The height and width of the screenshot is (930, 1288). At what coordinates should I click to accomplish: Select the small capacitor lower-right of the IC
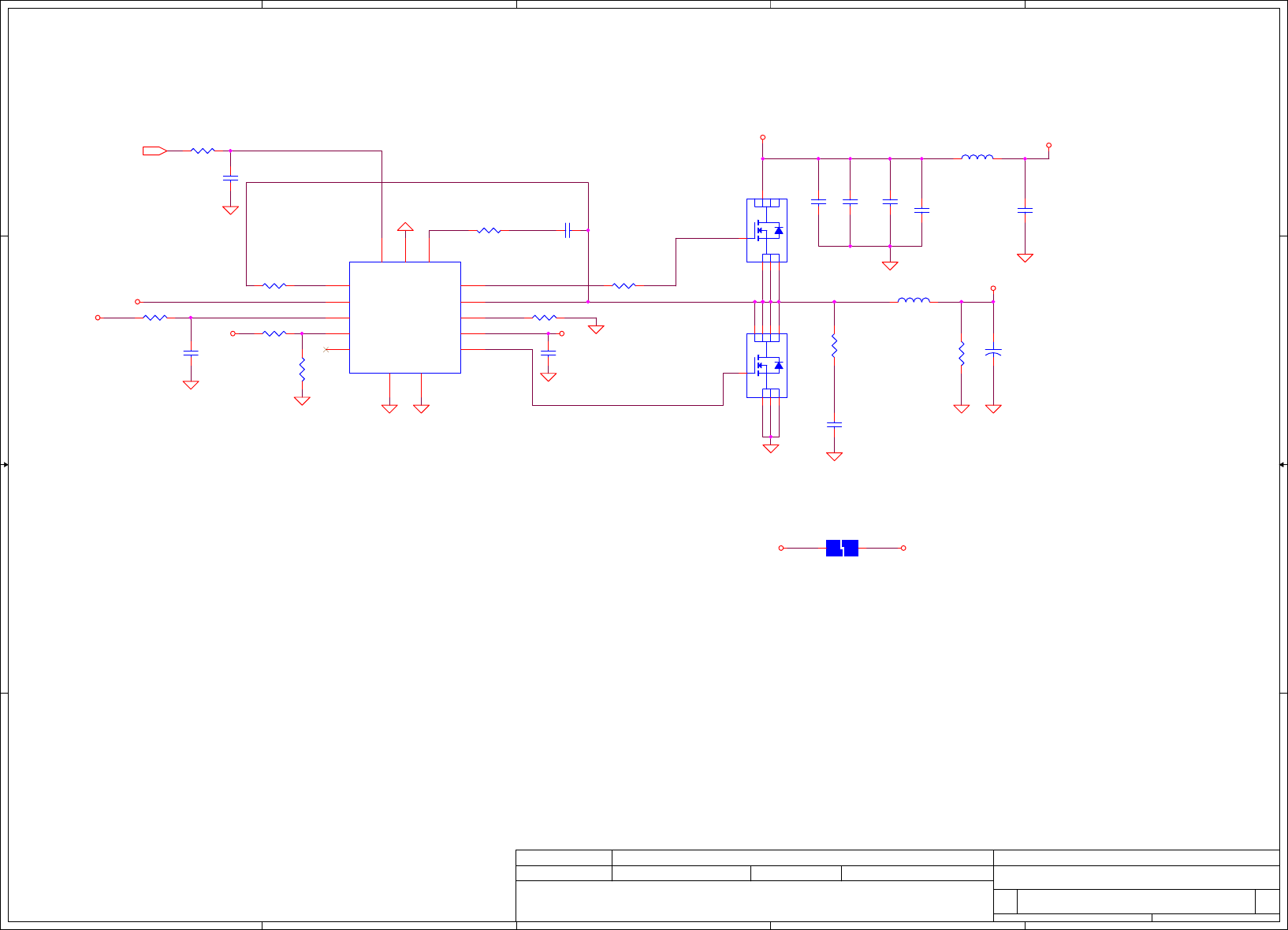(549, 353)
